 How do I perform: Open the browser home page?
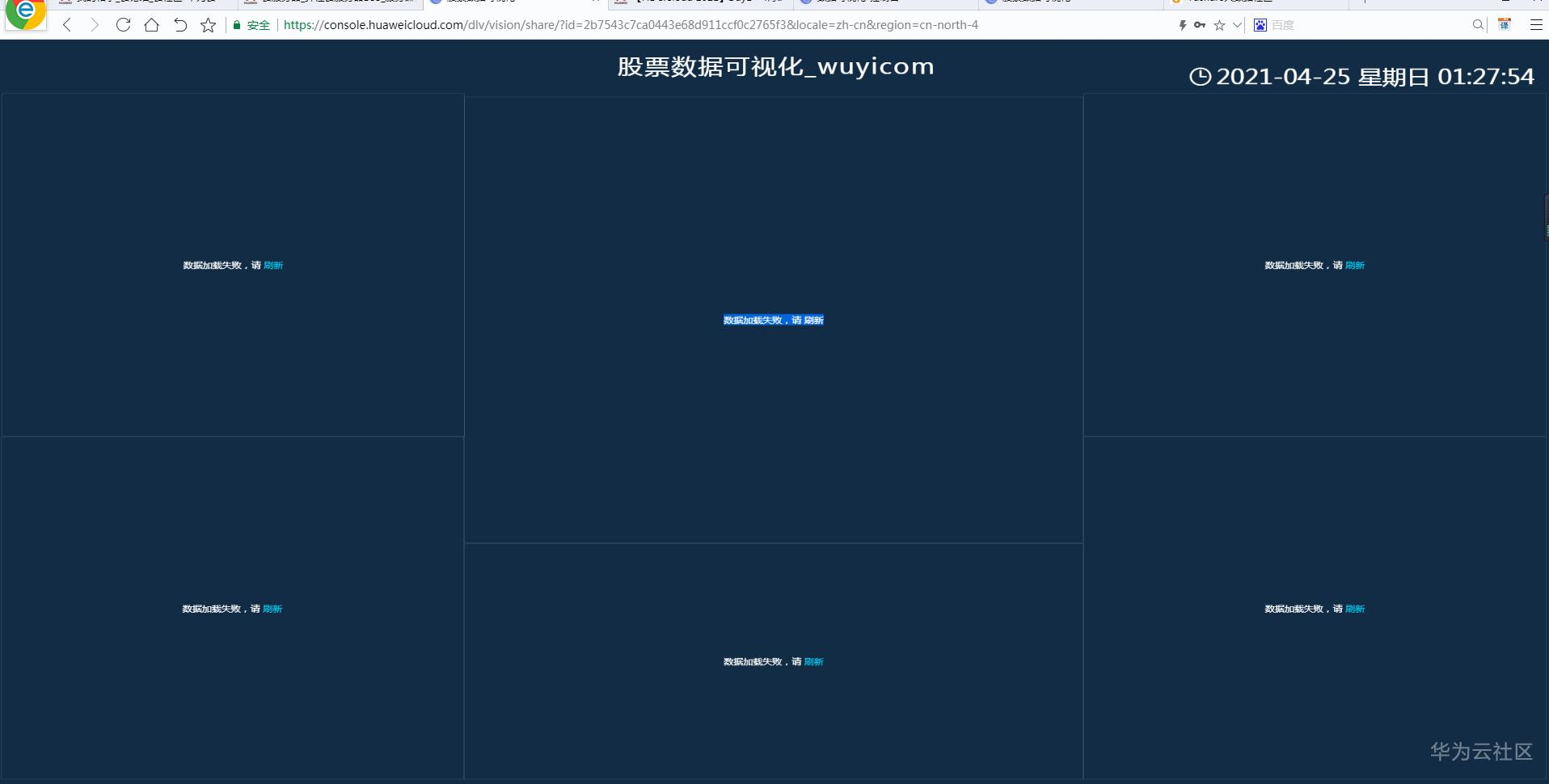pyautogui.click(x=151, y=25)
